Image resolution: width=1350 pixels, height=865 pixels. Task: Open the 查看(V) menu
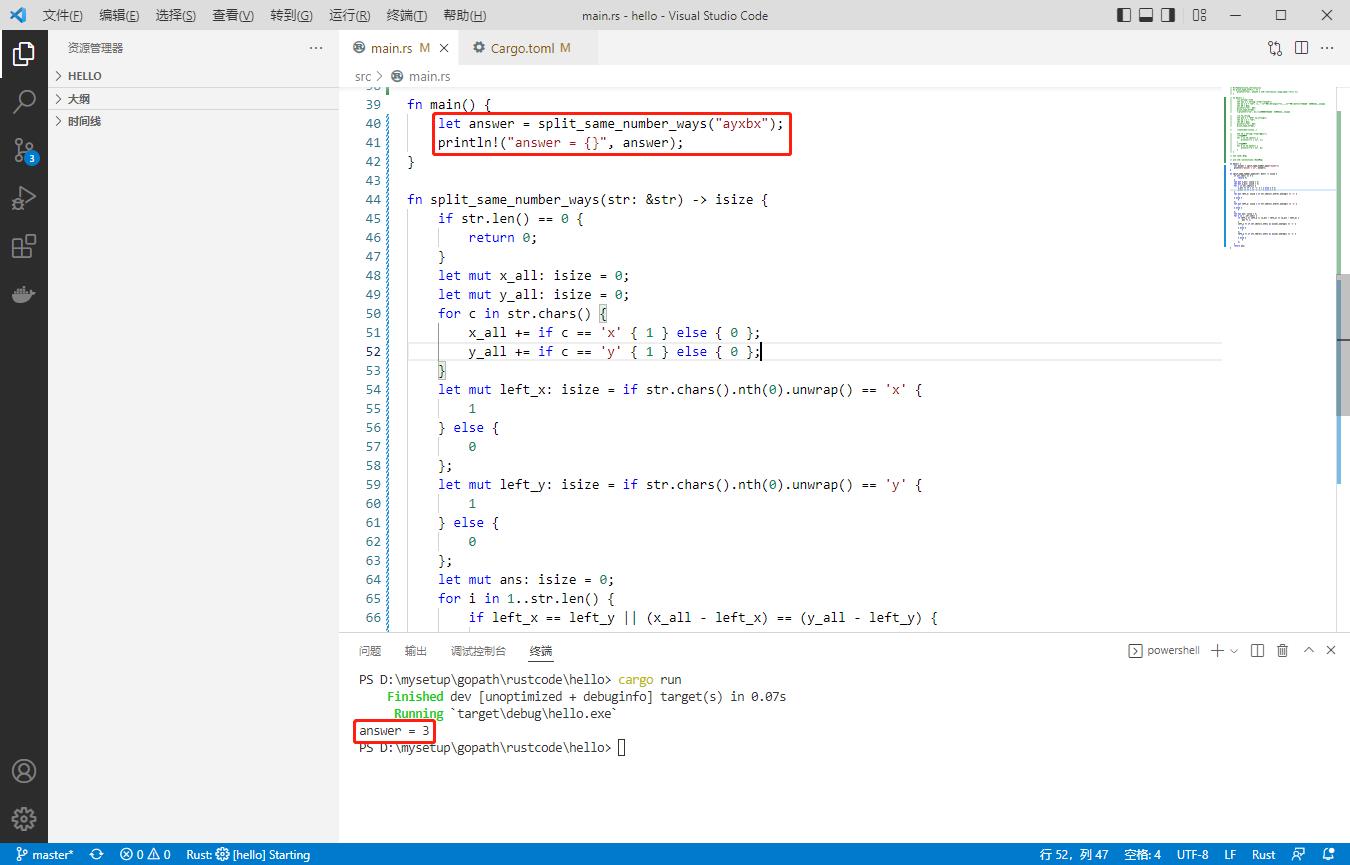click(x=233, y=16)
